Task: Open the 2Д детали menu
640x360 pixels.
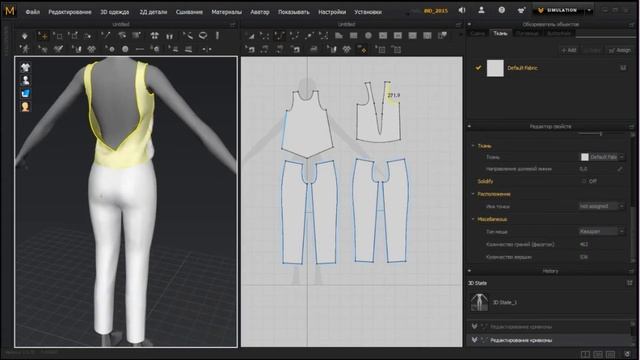Action: coord(153,12)
